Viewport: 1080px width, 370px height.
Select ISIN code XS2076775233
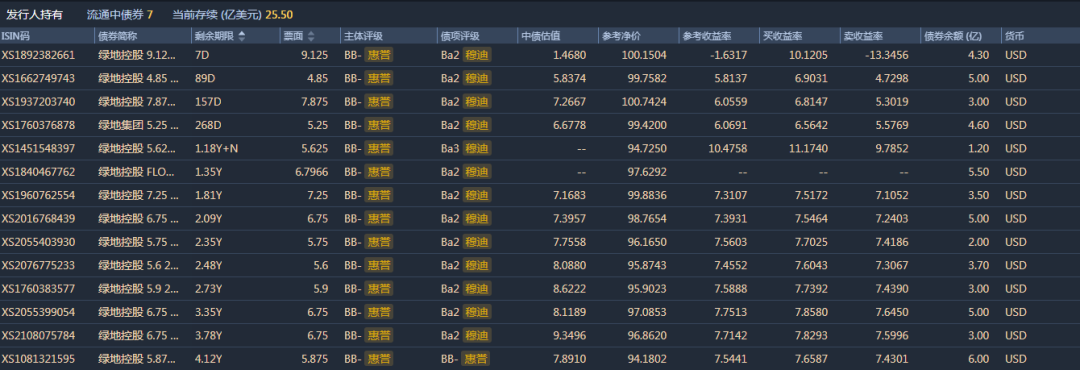[x=39, y=265]
